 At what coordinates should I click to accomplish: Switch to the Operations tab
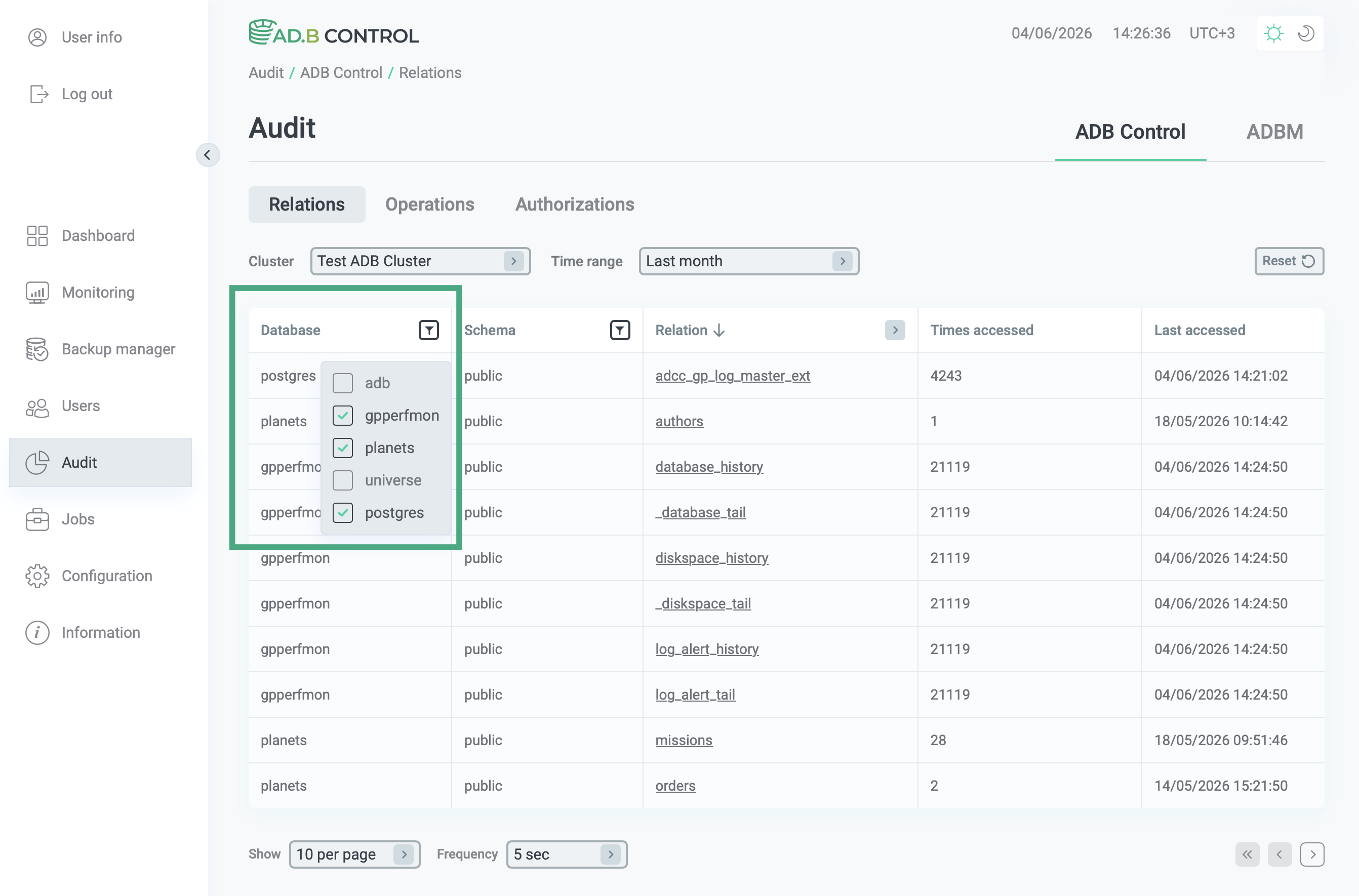430,205
